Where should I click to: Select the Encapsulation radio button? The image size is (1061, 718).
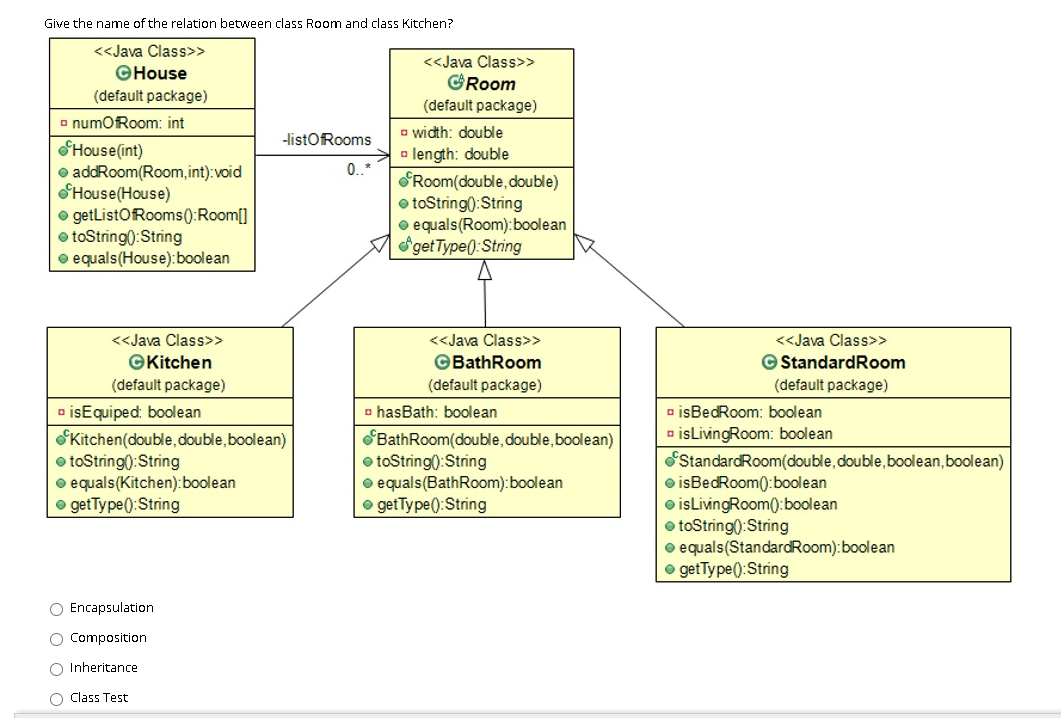[56, 608]
